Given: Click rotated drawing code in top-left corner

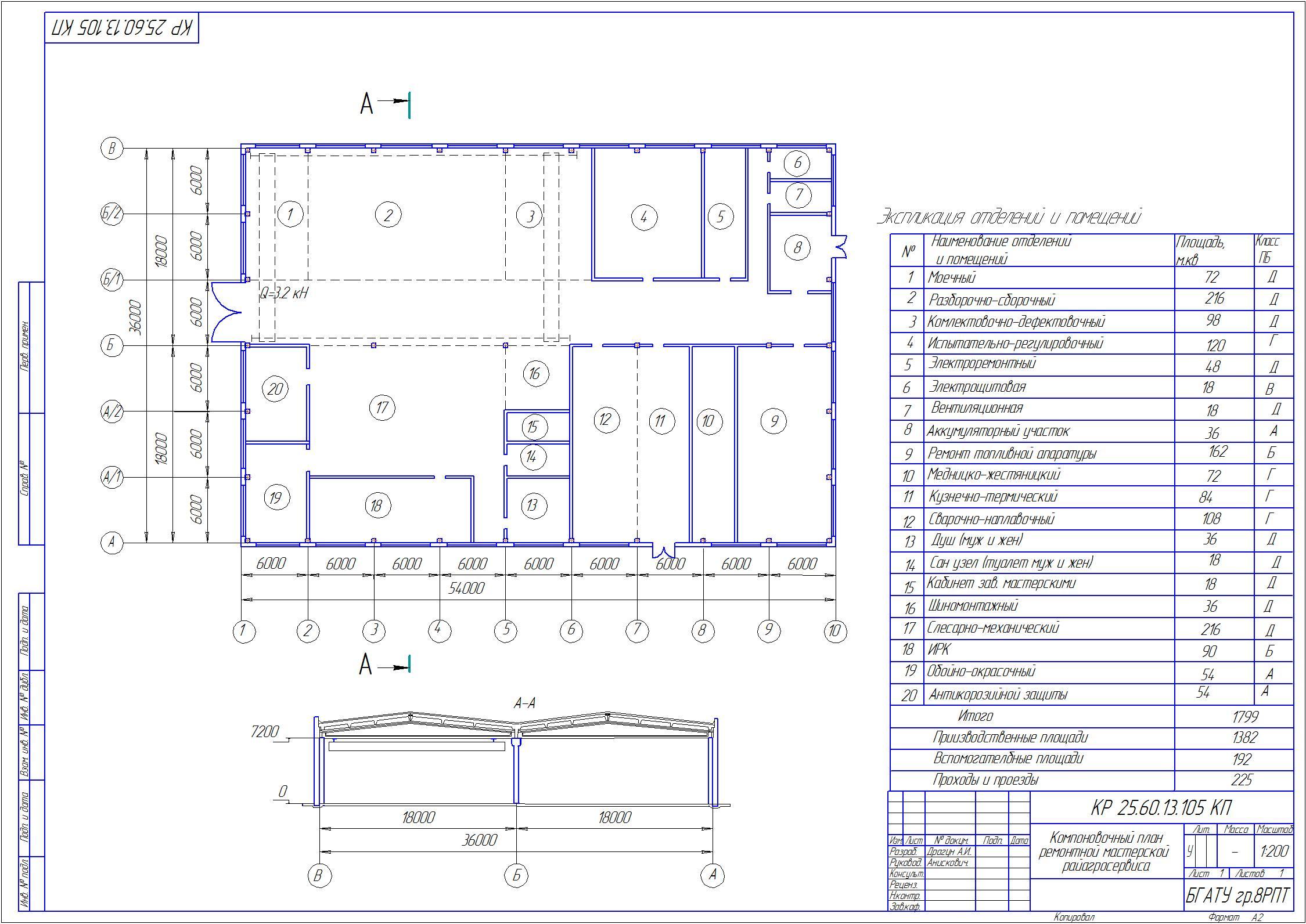Looking at the screenshot, I should pyautogui.click(x=122, y=28).
